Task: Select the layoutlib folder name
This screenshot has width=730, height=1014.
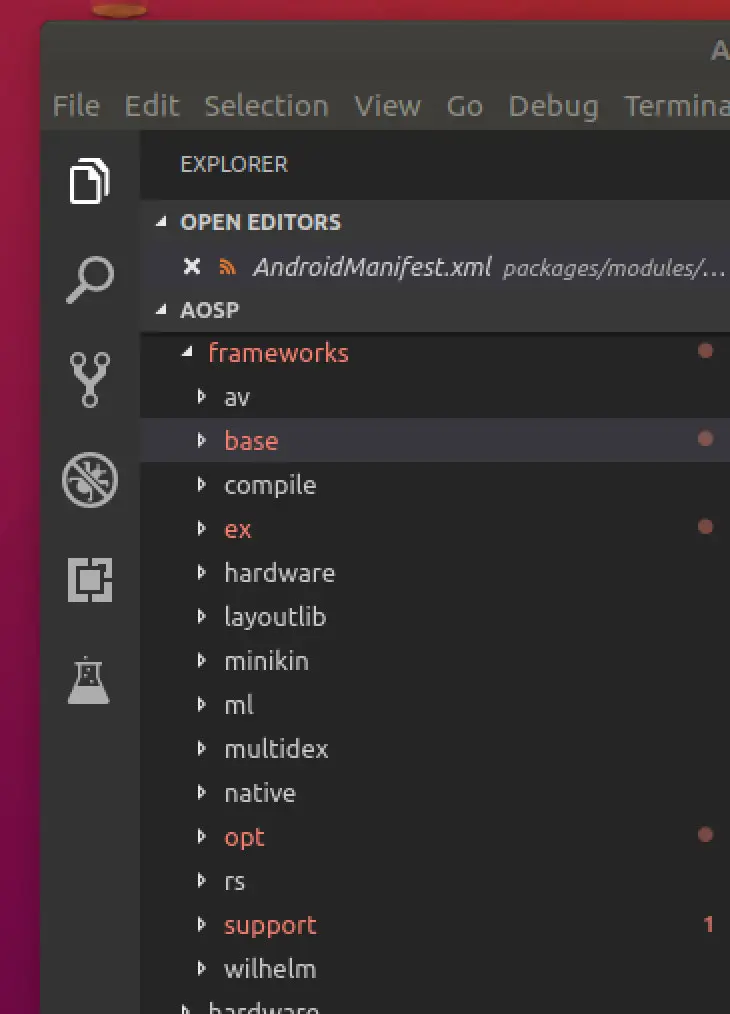Action: [x=275, y=618]
